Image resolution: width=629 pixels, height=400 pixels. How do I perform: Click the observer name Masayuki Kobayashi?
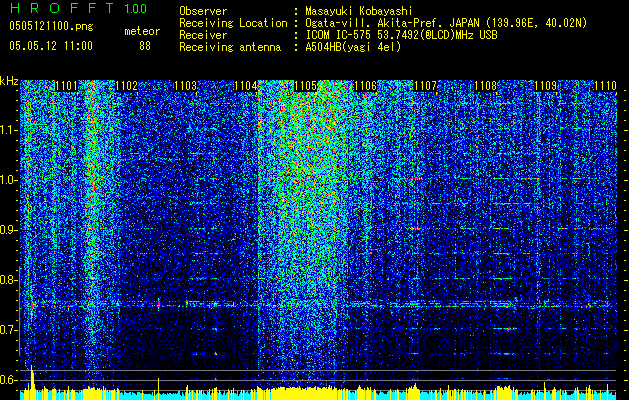(359, 12)
